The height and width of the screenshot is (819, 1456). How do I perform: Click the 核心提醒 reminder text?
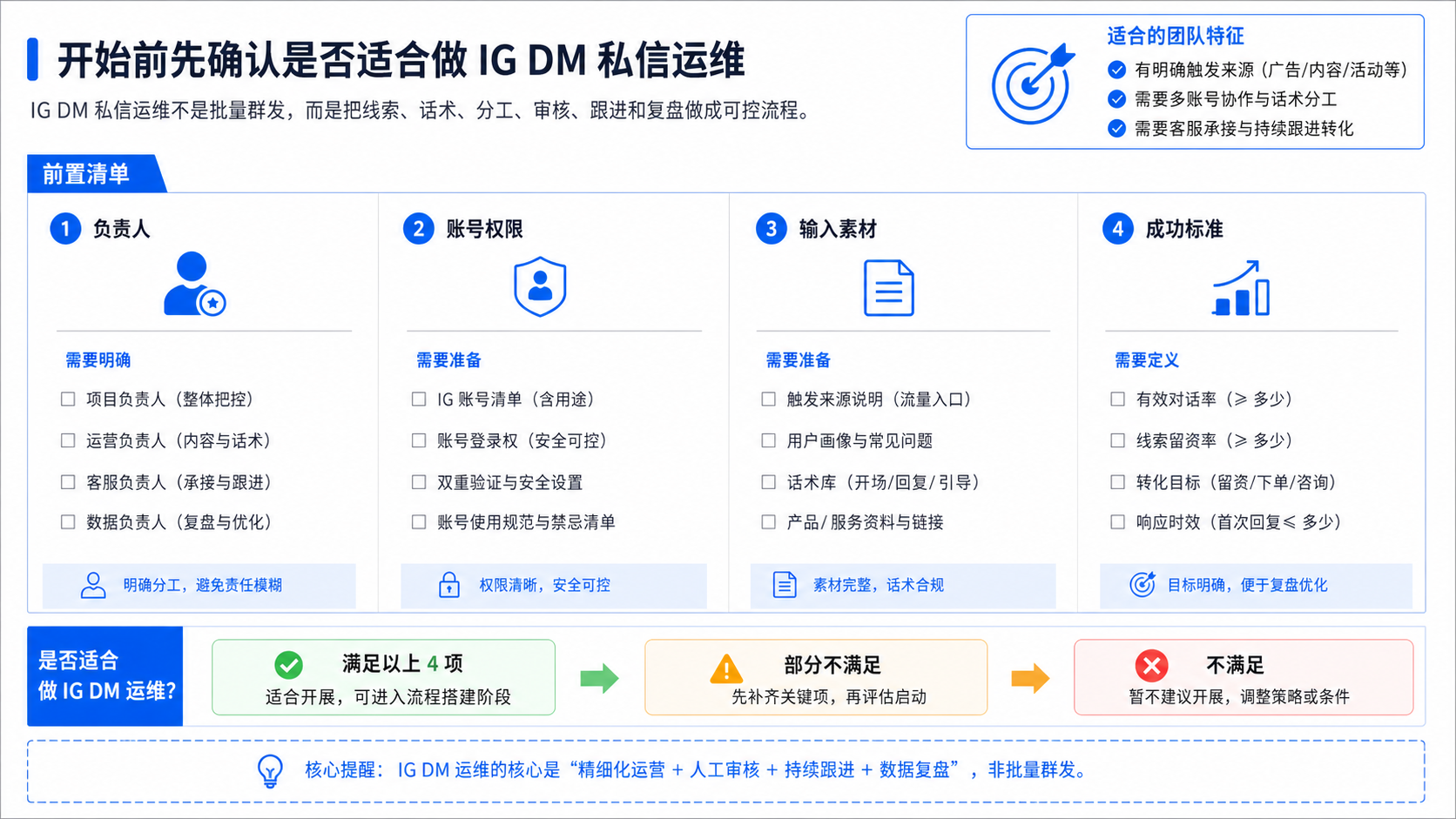point(697,770)
